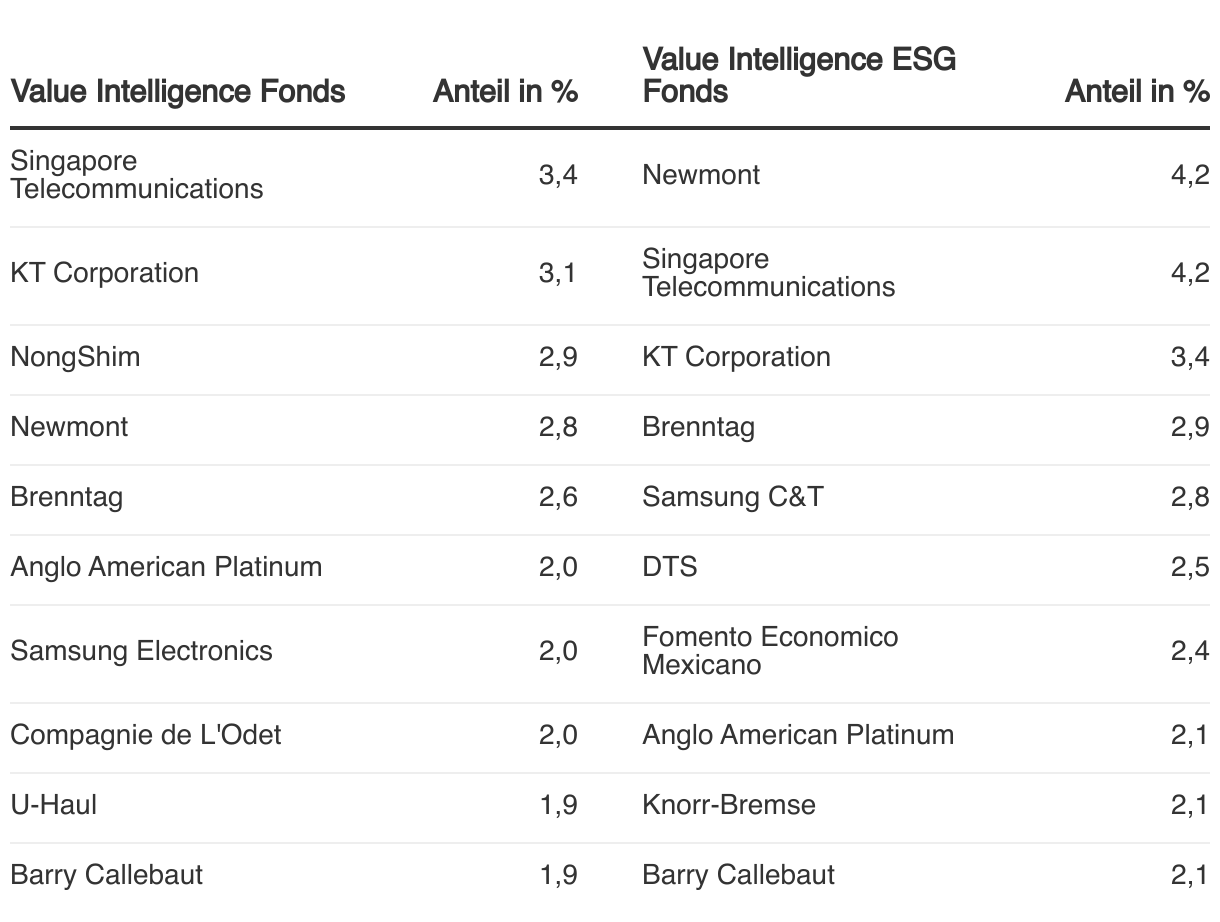Click the 2,1 value beside Knorr-Bremse
Viewport: 1220px width, 922px height.
pos(1190,805)
